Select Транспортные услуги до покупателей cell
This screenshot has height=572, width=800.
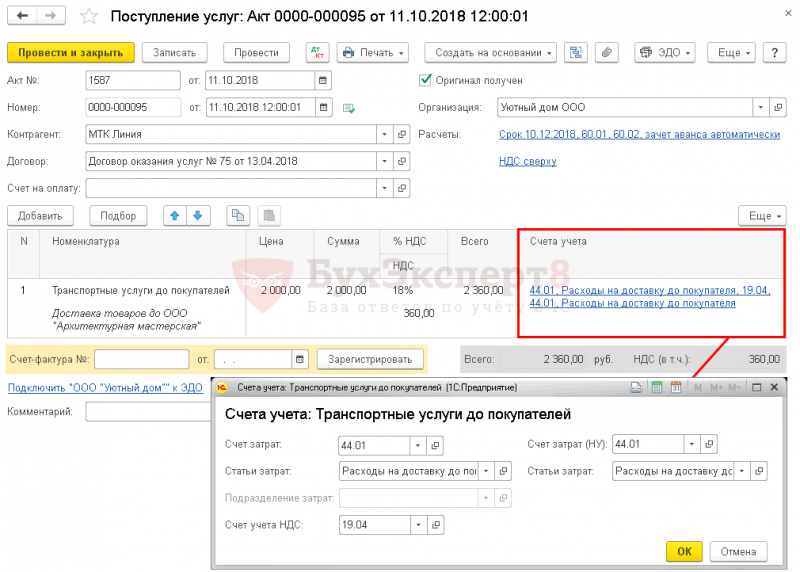pos(141,290)
